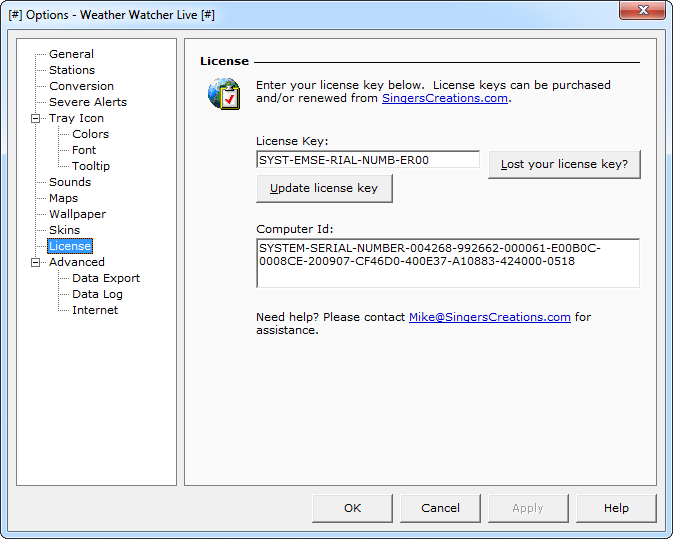Go to Conversion settings
Screen dimensions: 673x539
click(x=81, y=86)
